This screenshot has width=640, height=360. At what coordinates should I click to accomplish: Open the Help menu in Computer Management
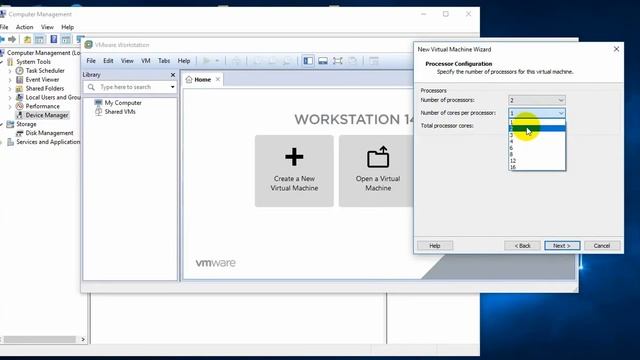tap(67, 27)
